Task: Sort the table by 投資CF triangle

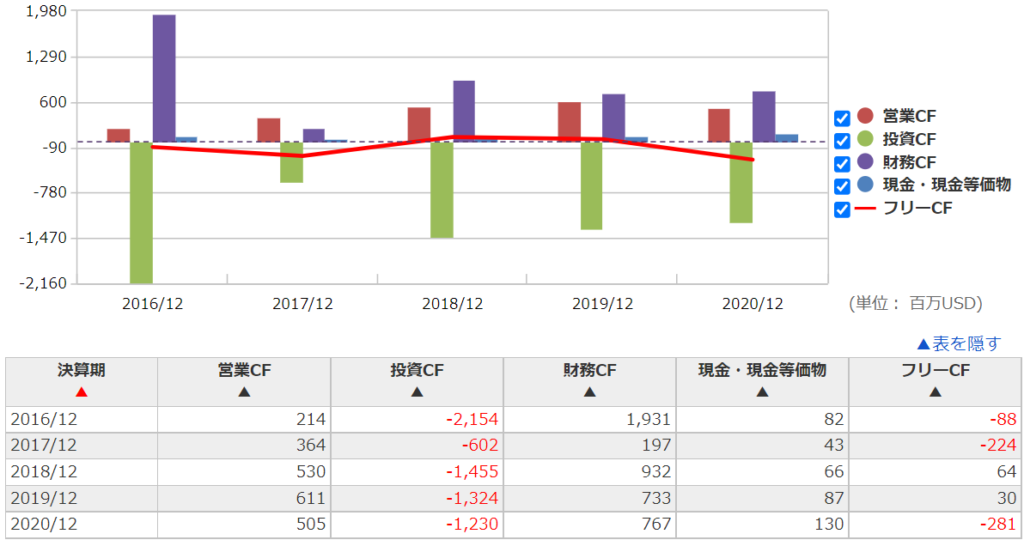Action: click(x=417, y=392)
